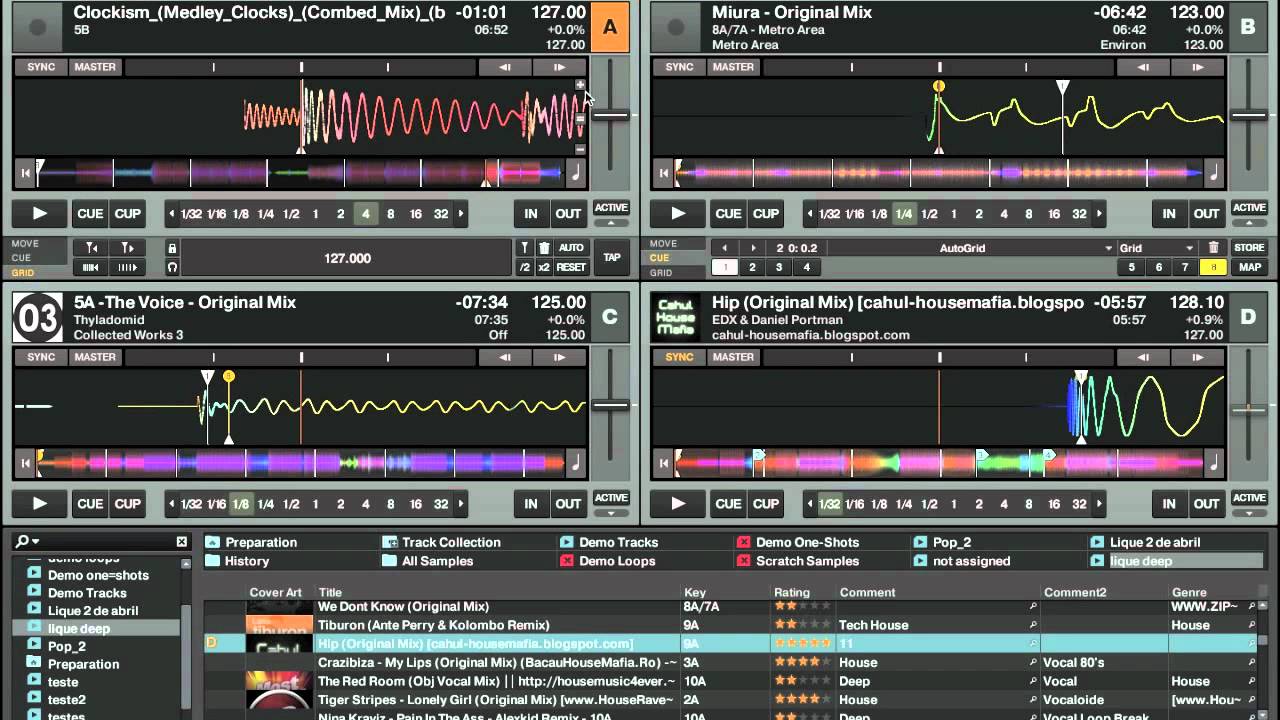This screenshot has height=720, width=1280.
Task: Start playback on Deck A
Action: (40, 213)
